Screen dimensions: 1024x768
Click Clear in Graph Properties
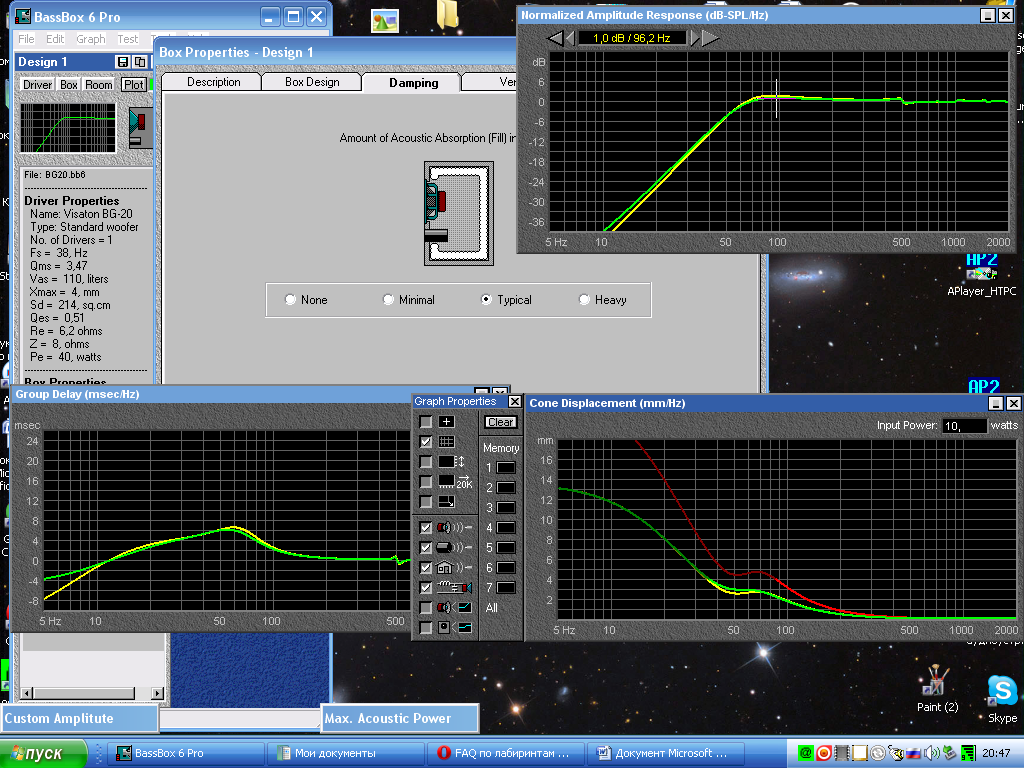pos(501,423)
